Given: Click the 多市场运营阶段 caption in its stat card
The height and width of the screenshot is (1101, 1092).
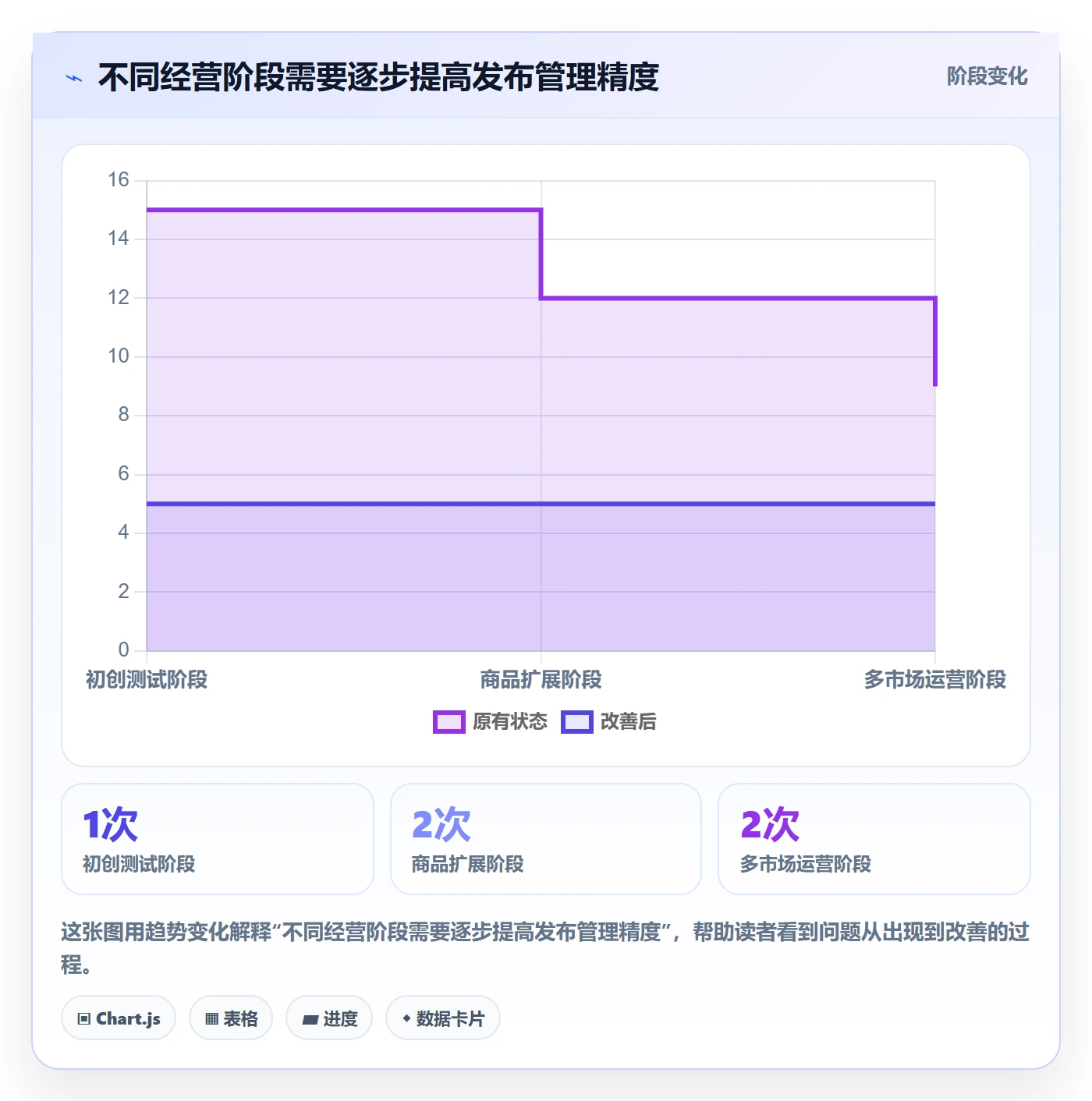Looking at the screenshot, I should tap(806, 864).
